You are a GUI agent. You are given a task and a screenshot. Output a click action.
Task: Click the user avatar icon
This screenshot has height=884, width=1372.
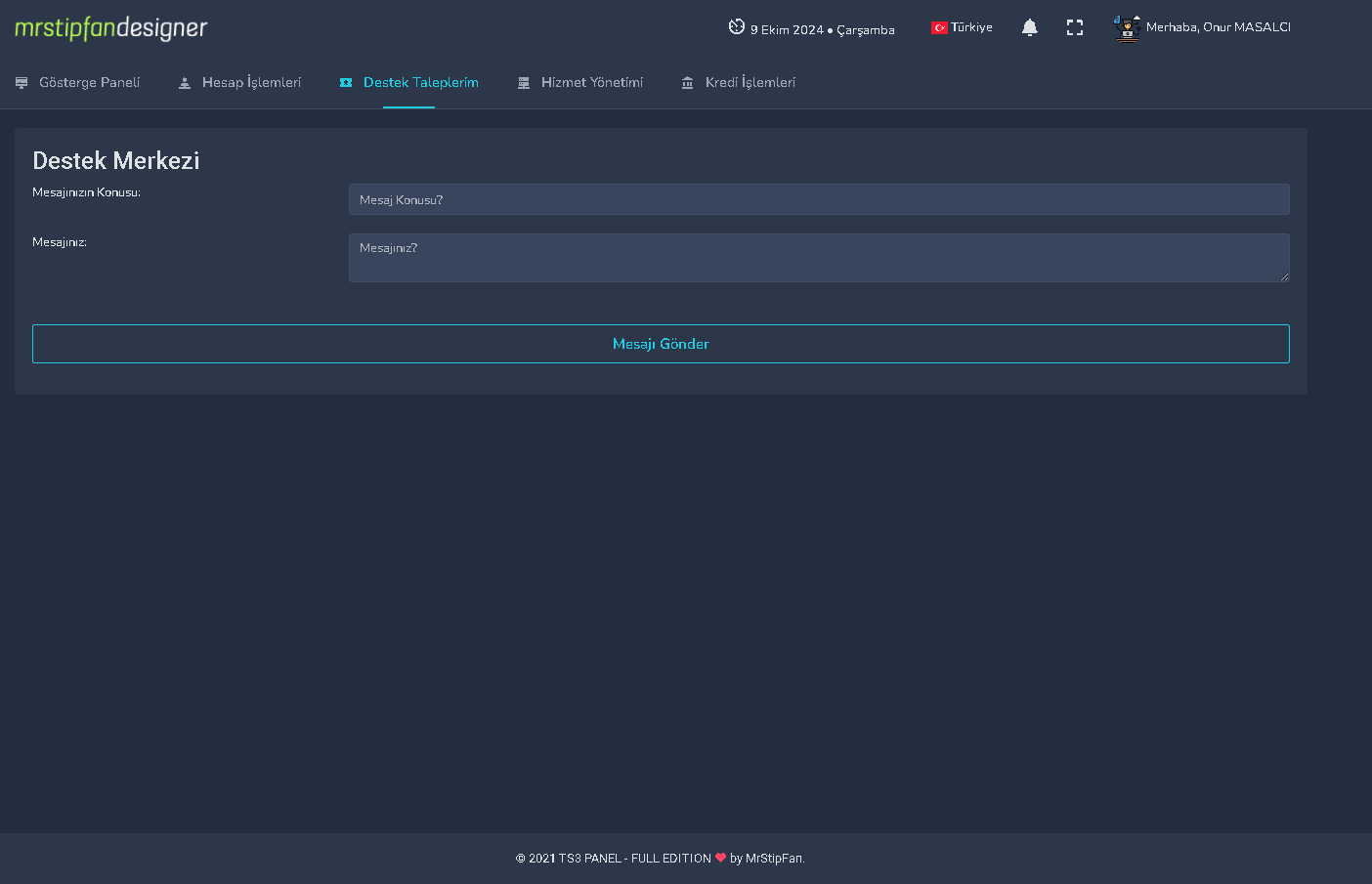tap(1128, 27)
